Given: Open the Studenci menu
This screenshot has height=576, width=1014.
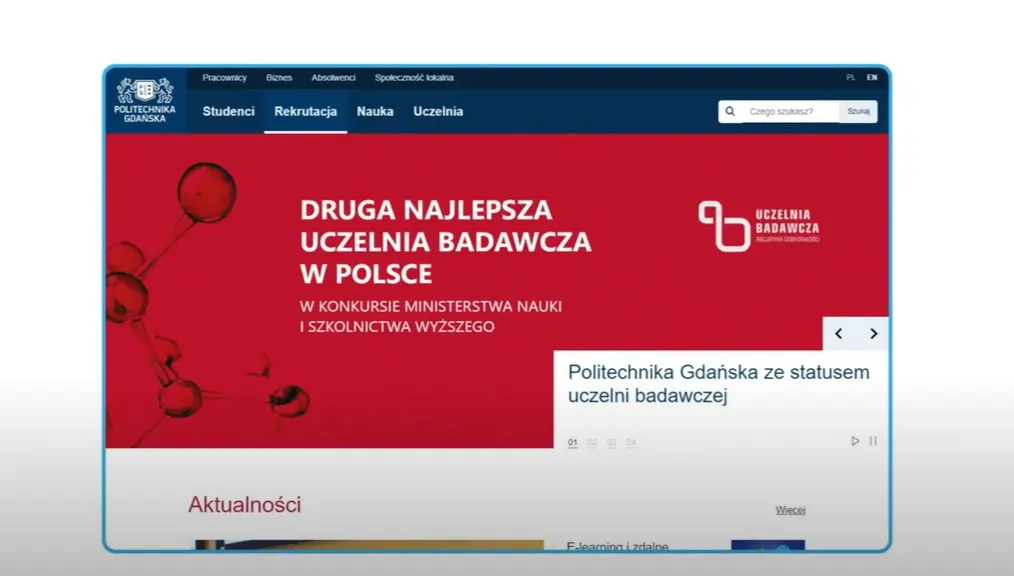Looking at the screenshot, I should coord(228,111).
